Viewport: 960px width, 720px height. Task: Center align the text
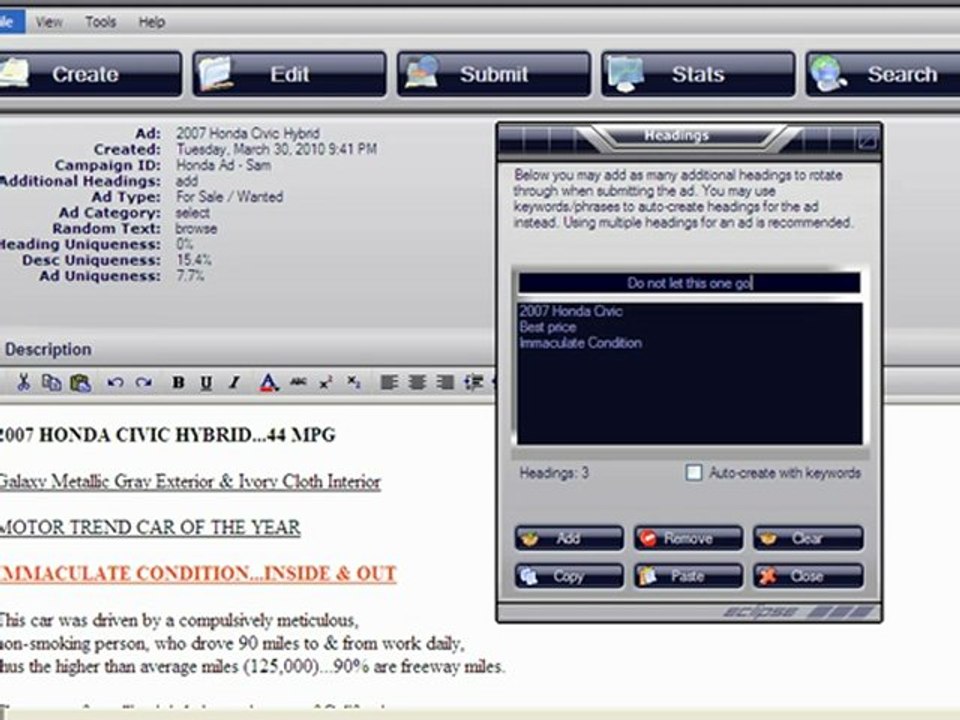pyautogui.click(x=417, y=383)
